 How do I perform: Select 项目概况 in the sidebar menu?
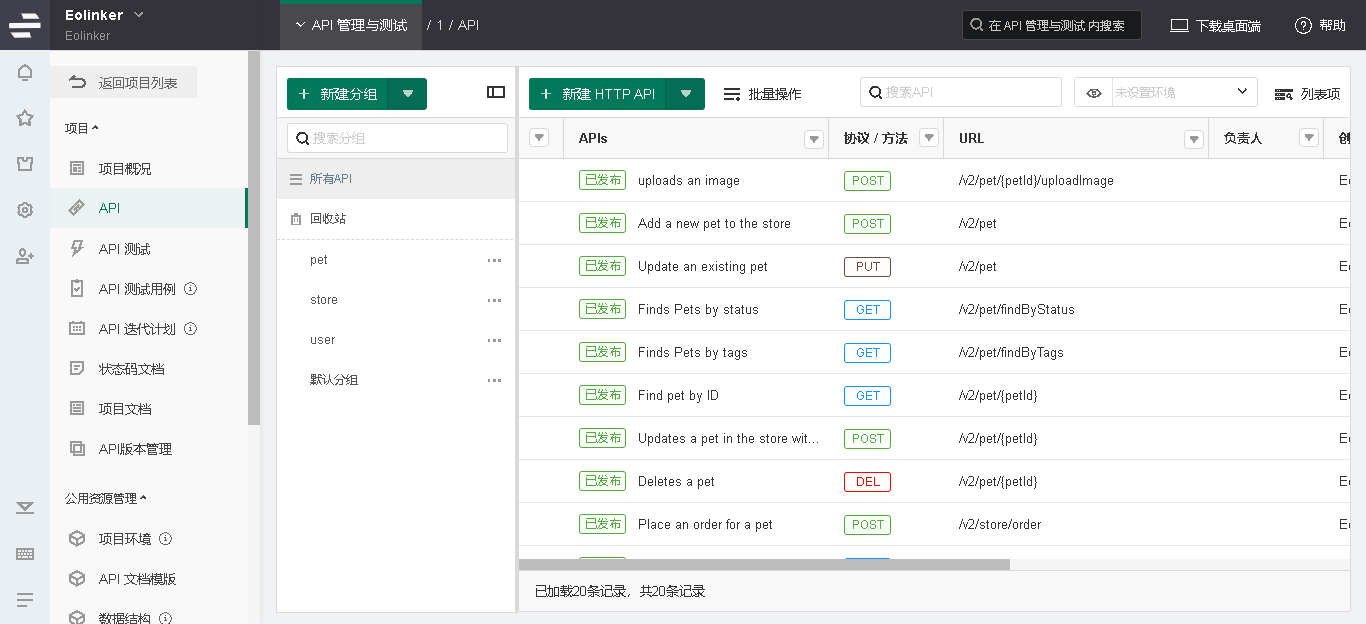click(x=125, y=169)
